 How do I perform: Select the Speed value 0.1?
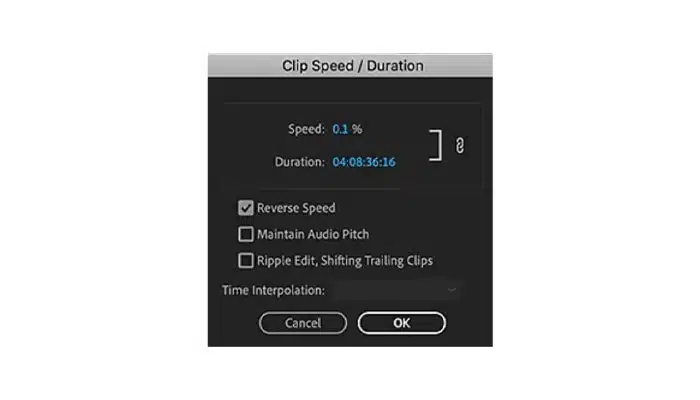click(340, 129)
